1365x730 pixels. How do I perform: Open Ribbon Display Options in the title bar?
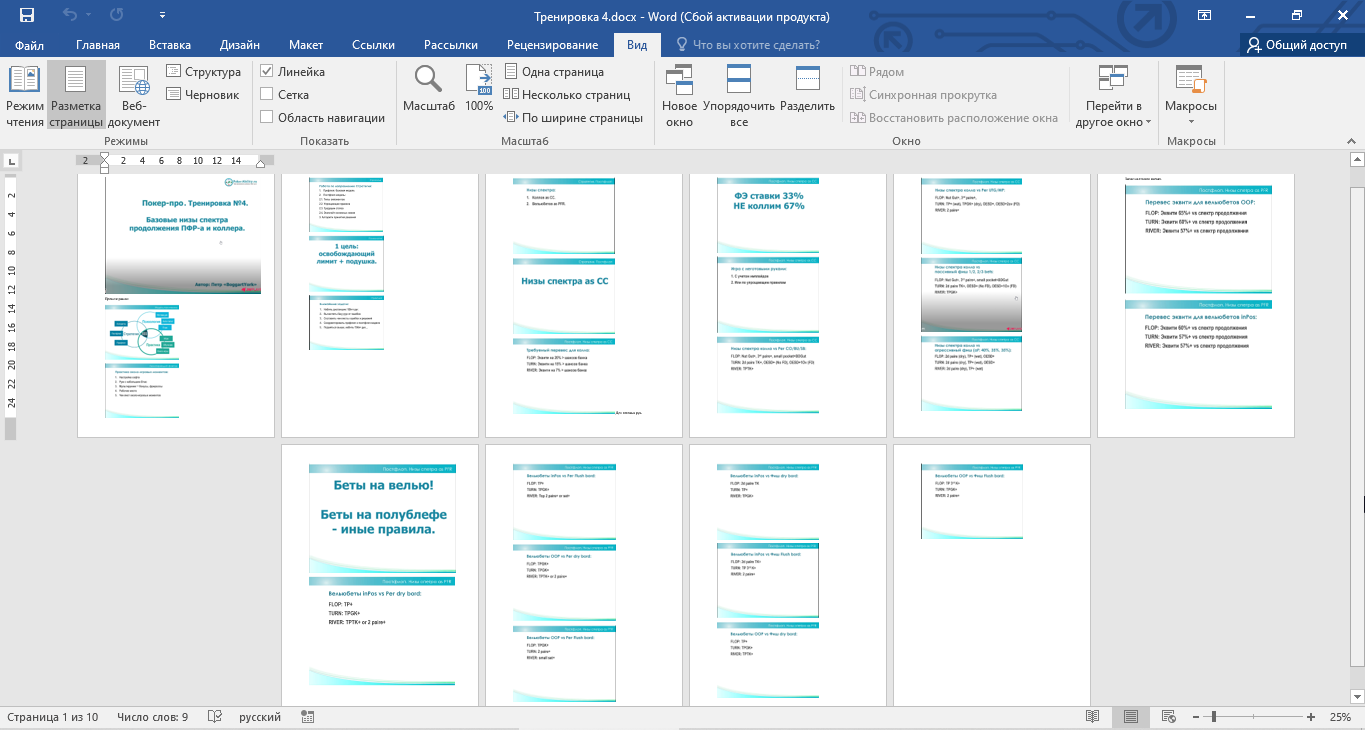pos(1204,15)
